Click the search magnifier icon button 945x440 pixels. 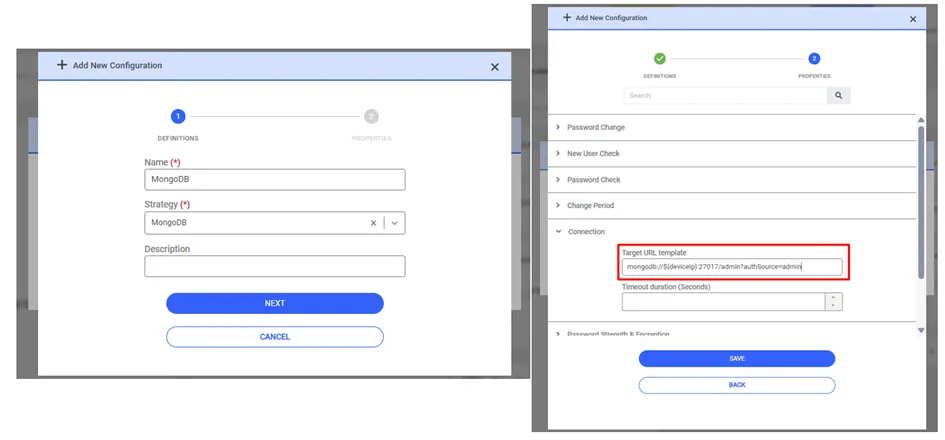coord(838,95)
